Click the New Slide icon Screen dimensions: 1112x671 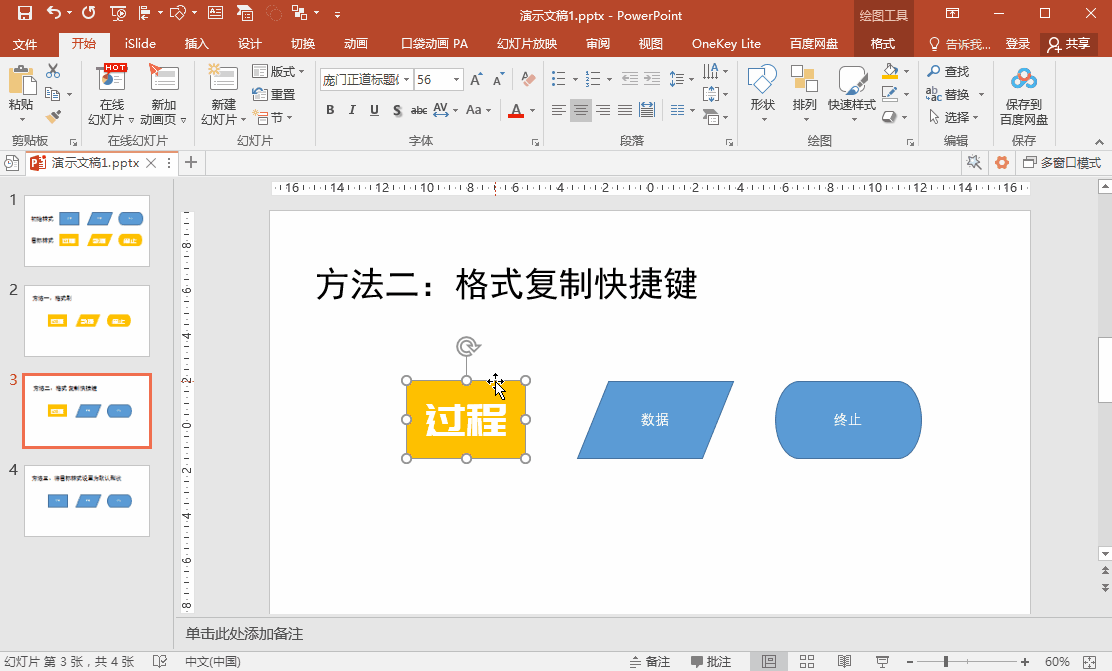pos(223,80)
